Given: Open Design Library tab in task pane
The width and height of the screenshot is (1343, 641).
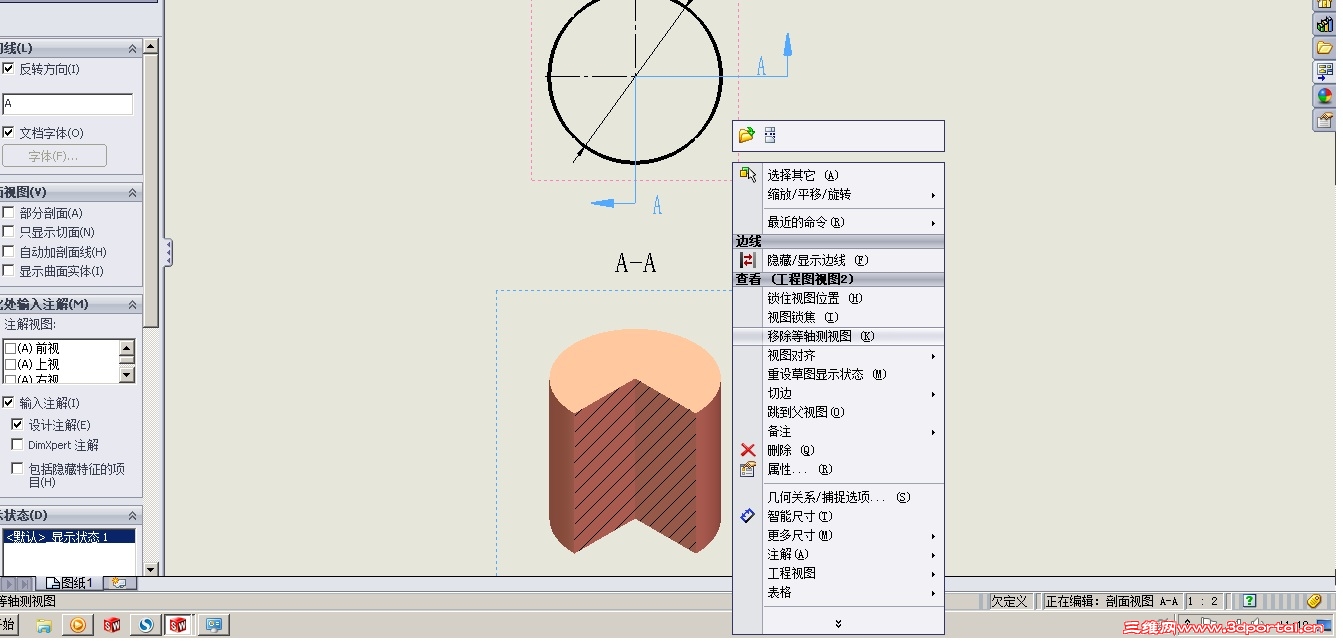Looking at the screenshot, I should point(1324,25).
